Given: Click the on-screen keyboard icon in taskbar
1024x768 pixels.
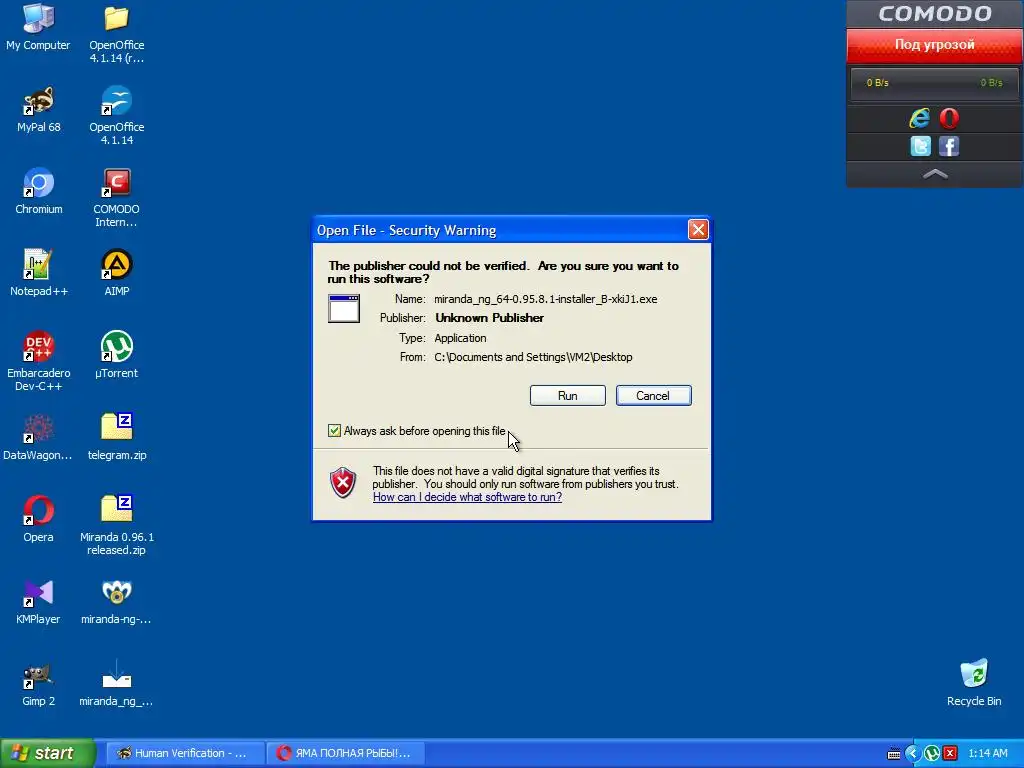Looking at the screenshot, I should (894, 754).
